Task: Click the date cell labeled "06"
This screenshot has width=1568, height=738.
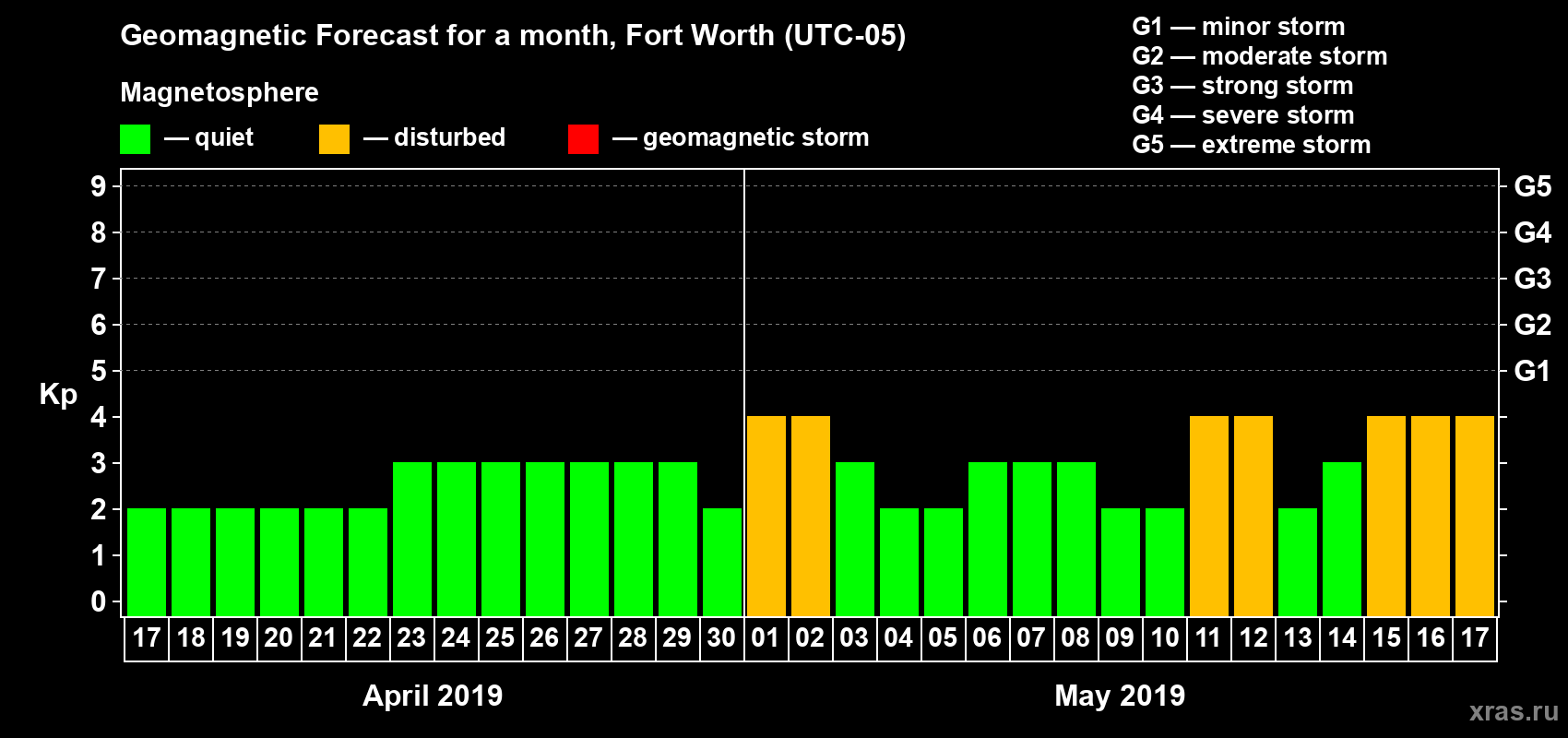Action: click(x=988, y=638)
